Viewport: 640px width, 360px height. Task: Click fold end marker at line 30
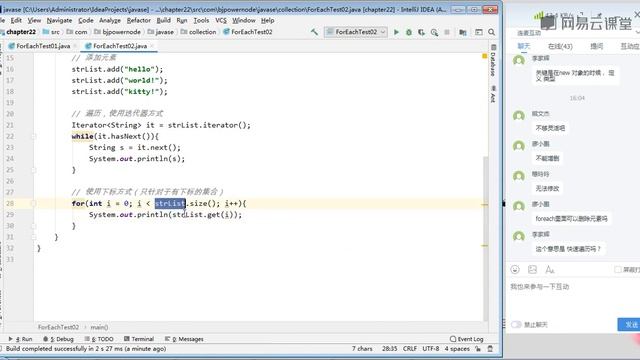[x=34, y=226]
